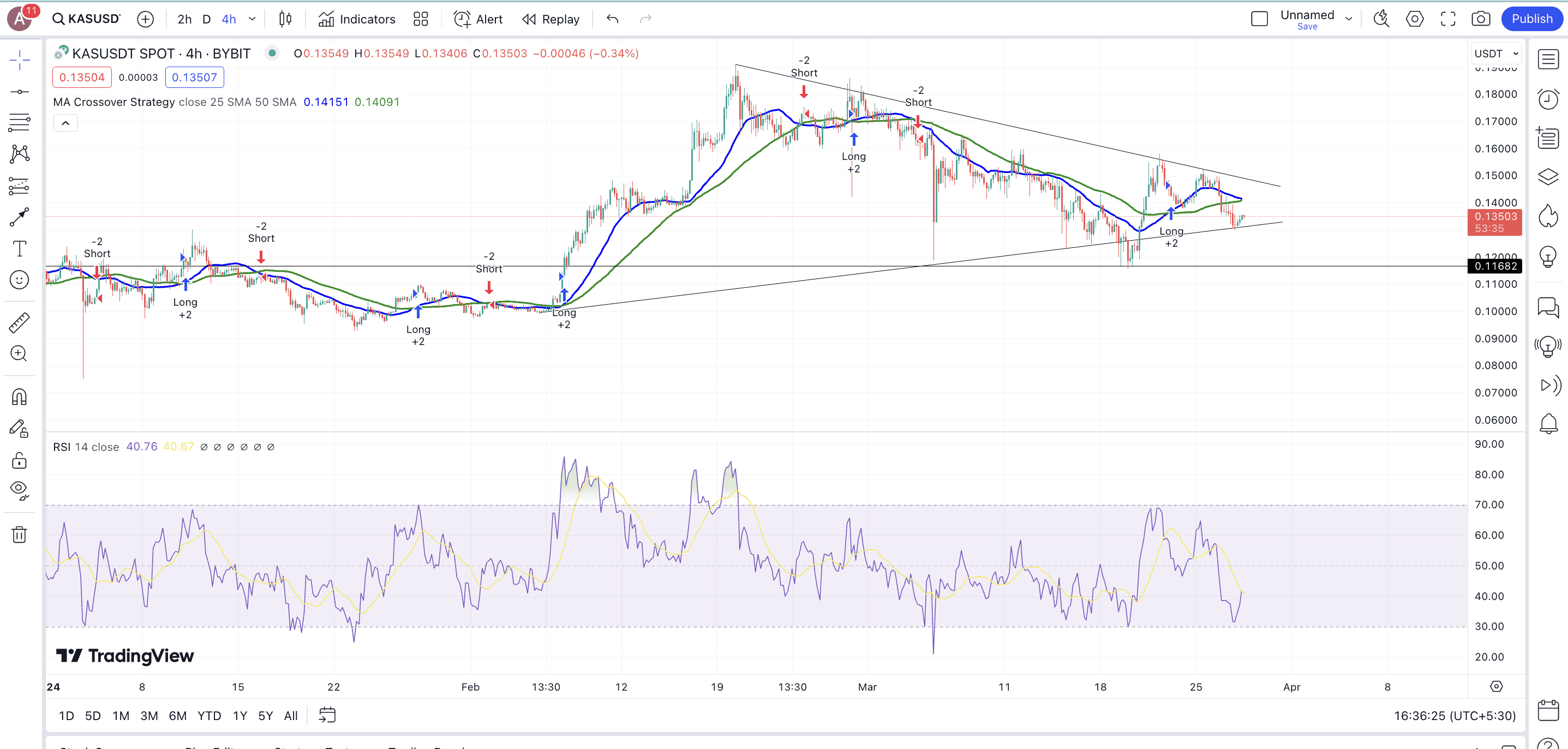Select the Fibonacci retracement tool

[x=20, y=122]
